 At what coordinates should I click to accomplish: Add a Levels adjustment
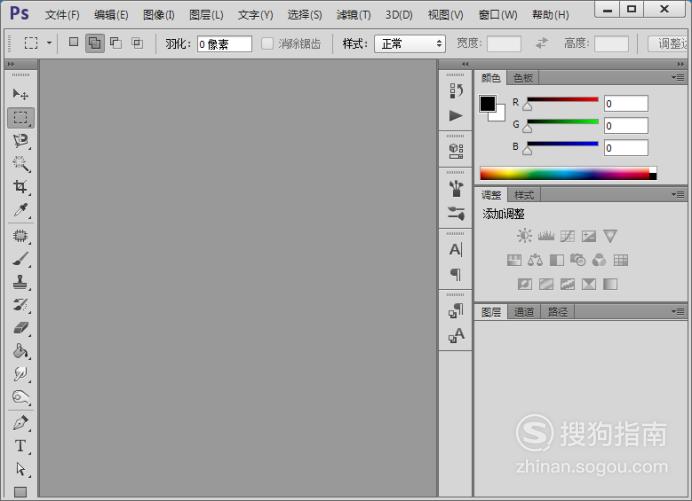[546, 236]
